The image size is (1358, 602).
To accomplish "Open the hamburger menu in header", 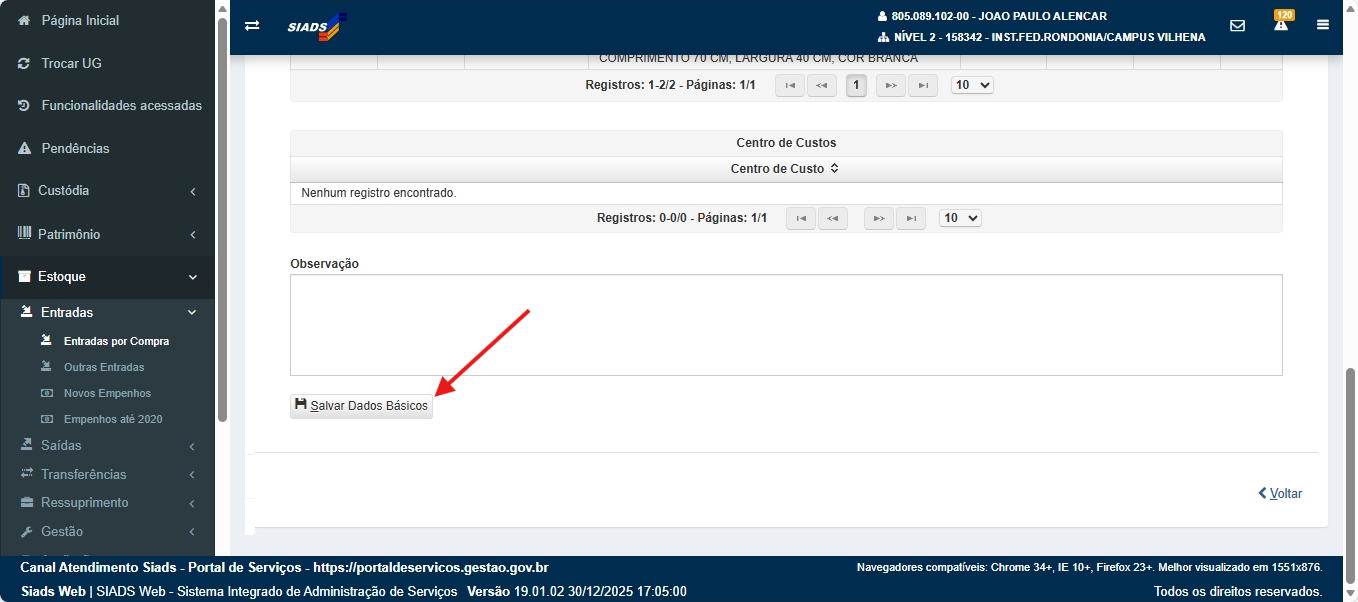I will (1322, 26).
